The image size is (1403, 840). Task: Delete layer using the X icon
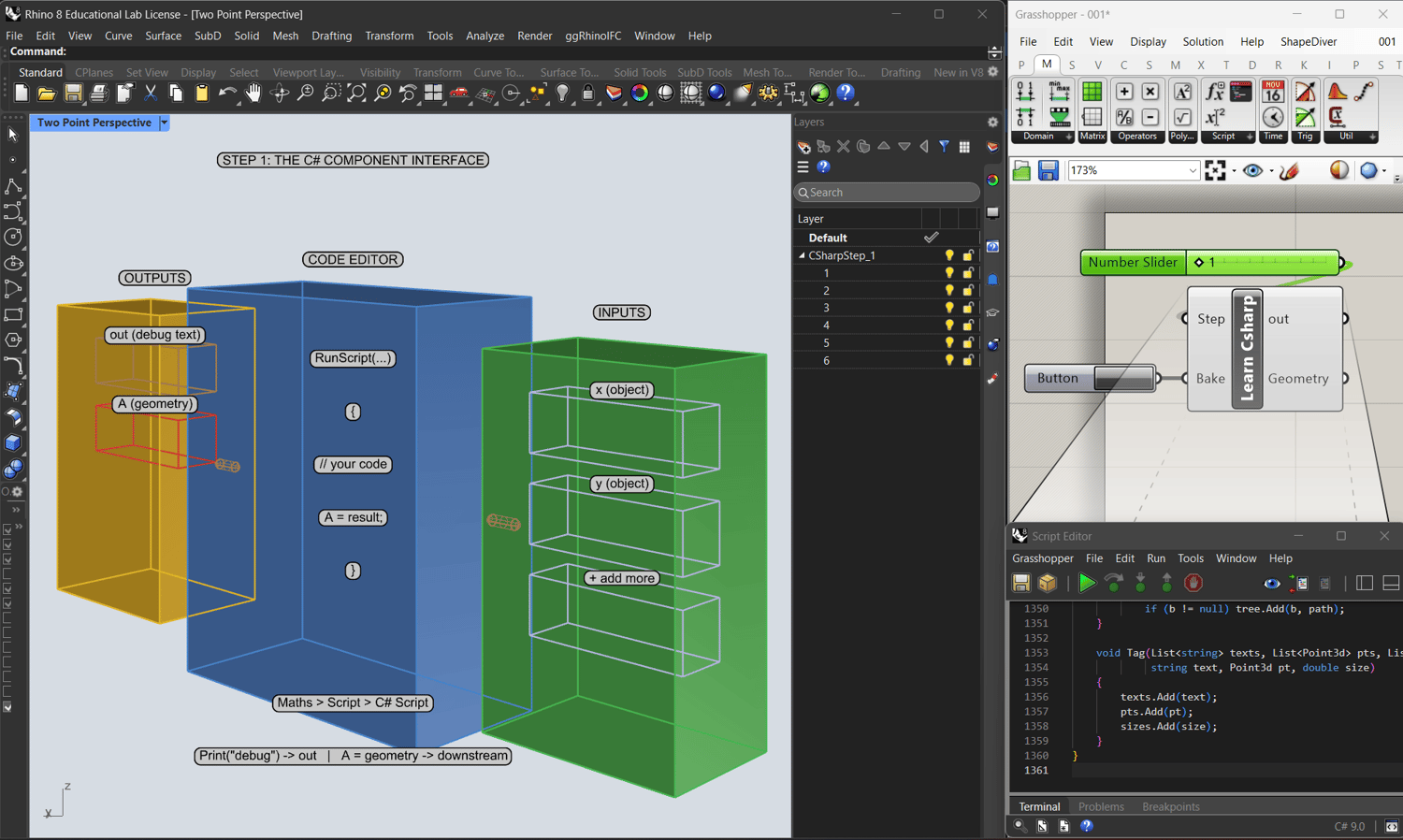tap(844, 147)
